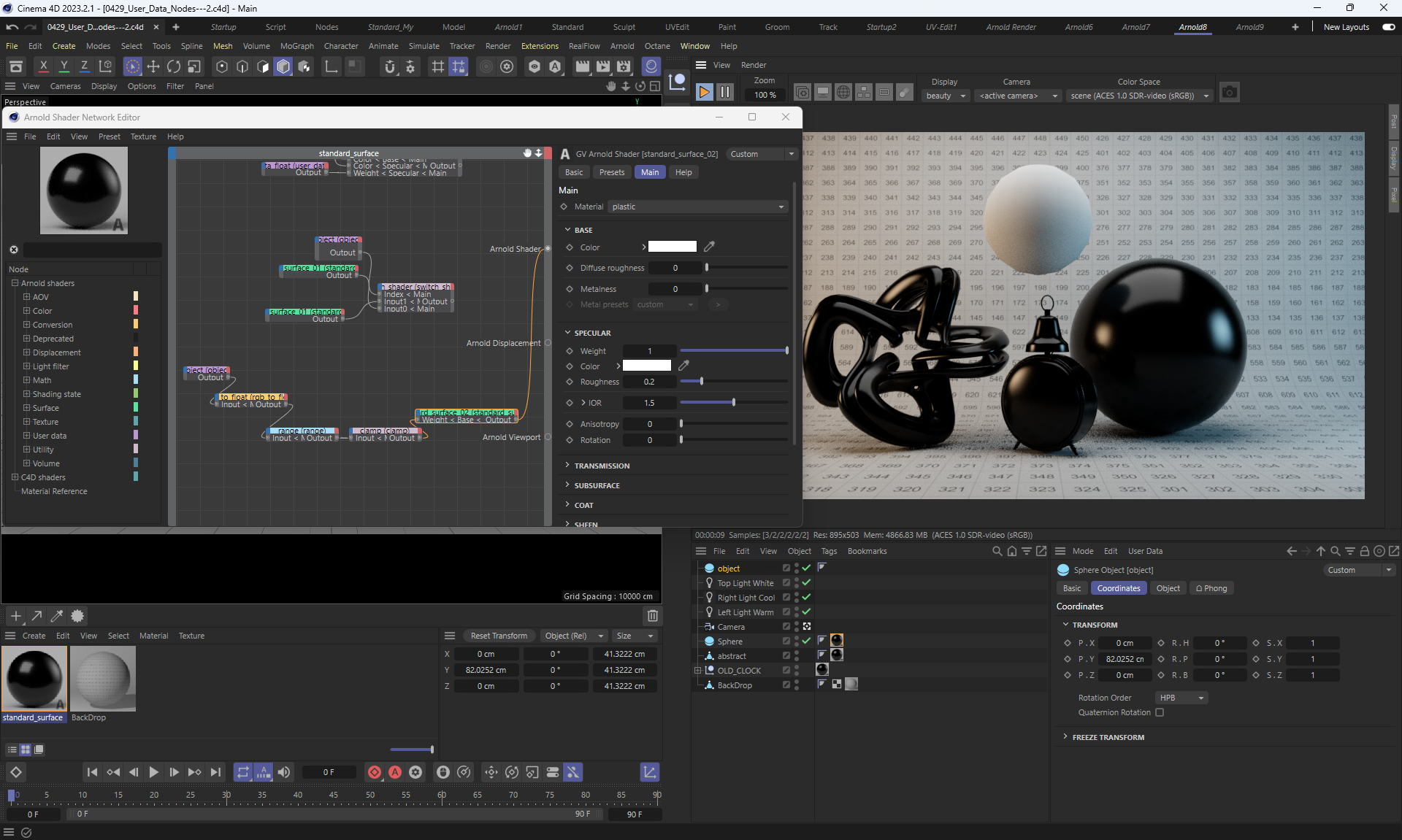Open the Material preset dropdown showing plastic
The image size is (1402, 840).
tap(697, 207)
